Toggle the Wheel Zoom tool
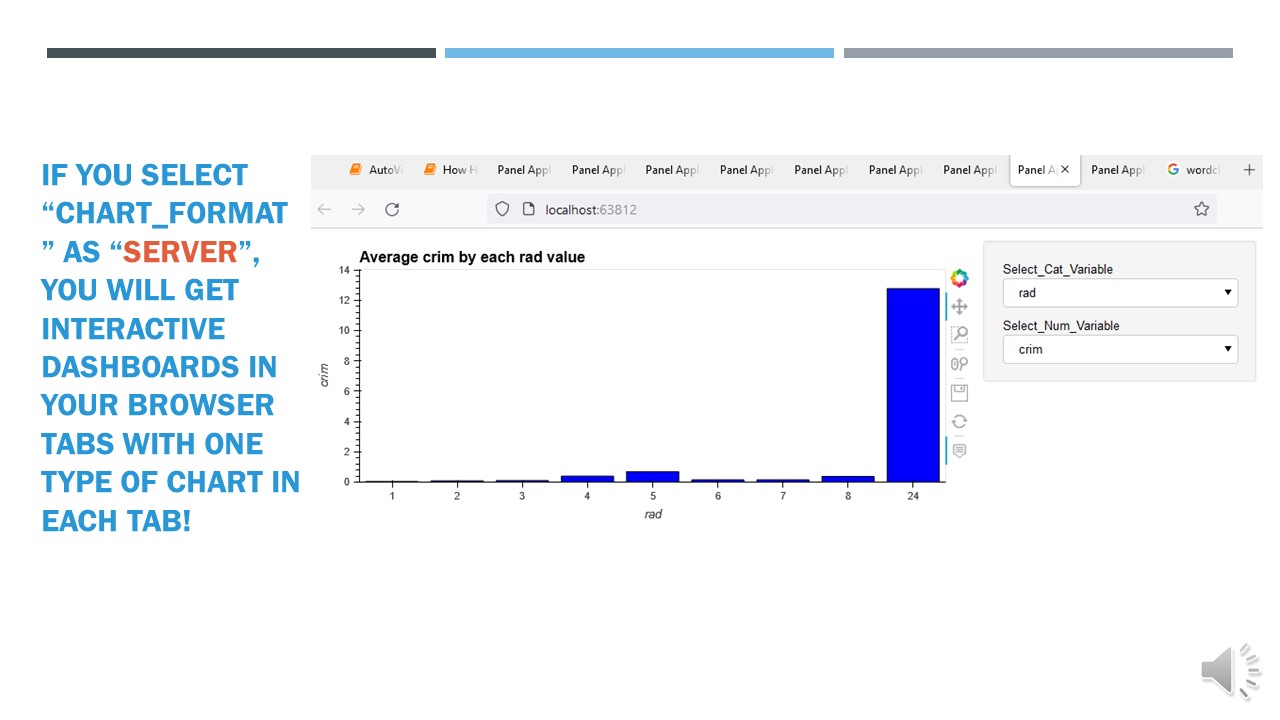The image size is (1280, 720). (959, 364)
